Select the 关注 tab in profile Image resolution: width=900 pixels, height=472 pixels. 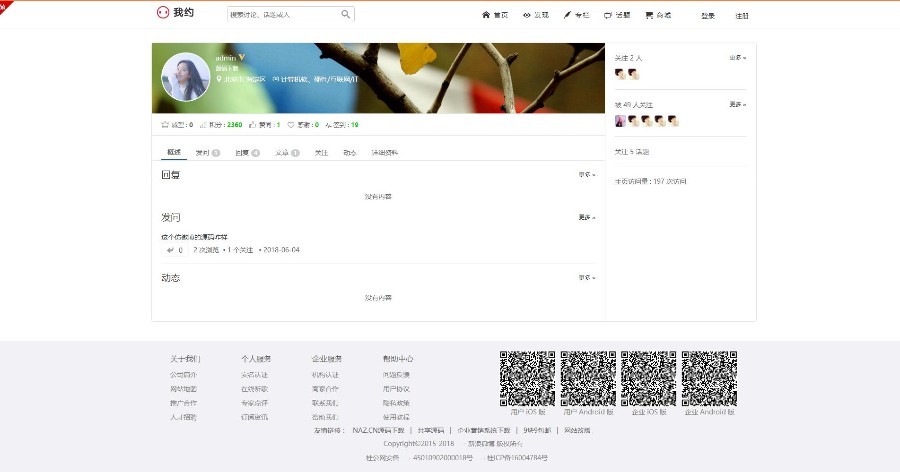click(x=321, y=153)
